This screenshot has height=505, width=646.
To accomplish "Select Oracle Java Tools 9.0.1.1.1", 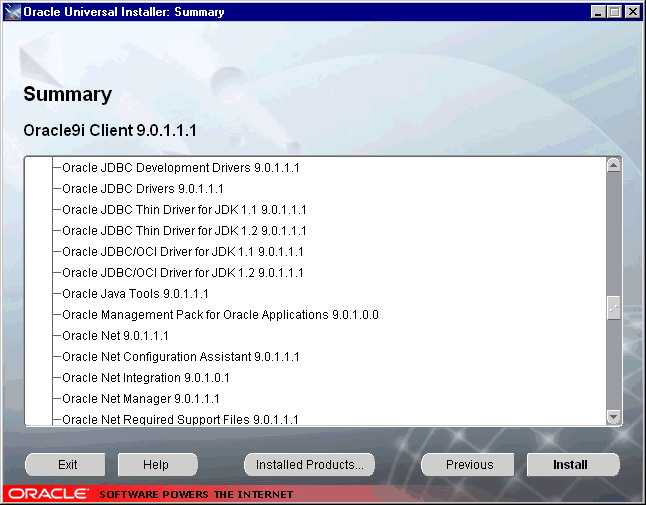I will 135,294.
